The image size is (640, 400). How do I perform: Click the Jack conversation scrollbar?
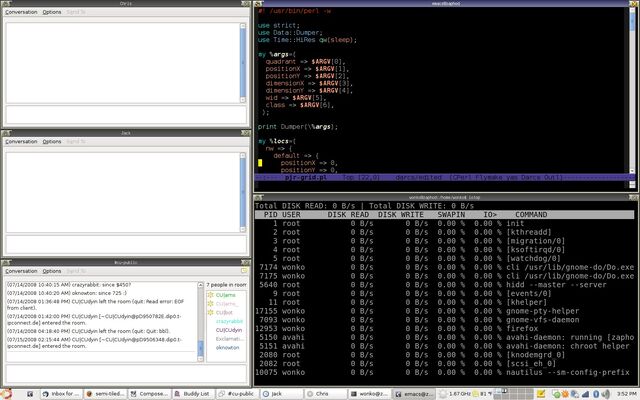pos(243,192)
